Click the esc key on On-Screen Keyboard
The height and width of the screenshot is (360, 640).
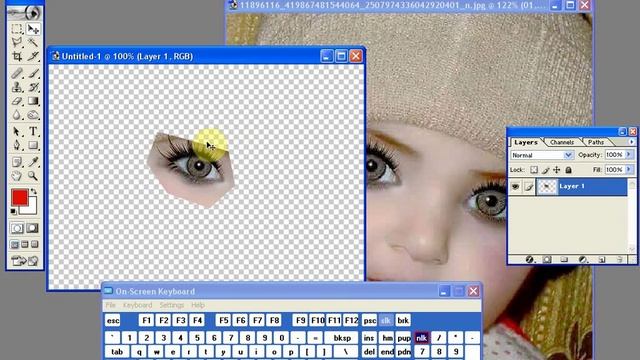tap(113, 320)
